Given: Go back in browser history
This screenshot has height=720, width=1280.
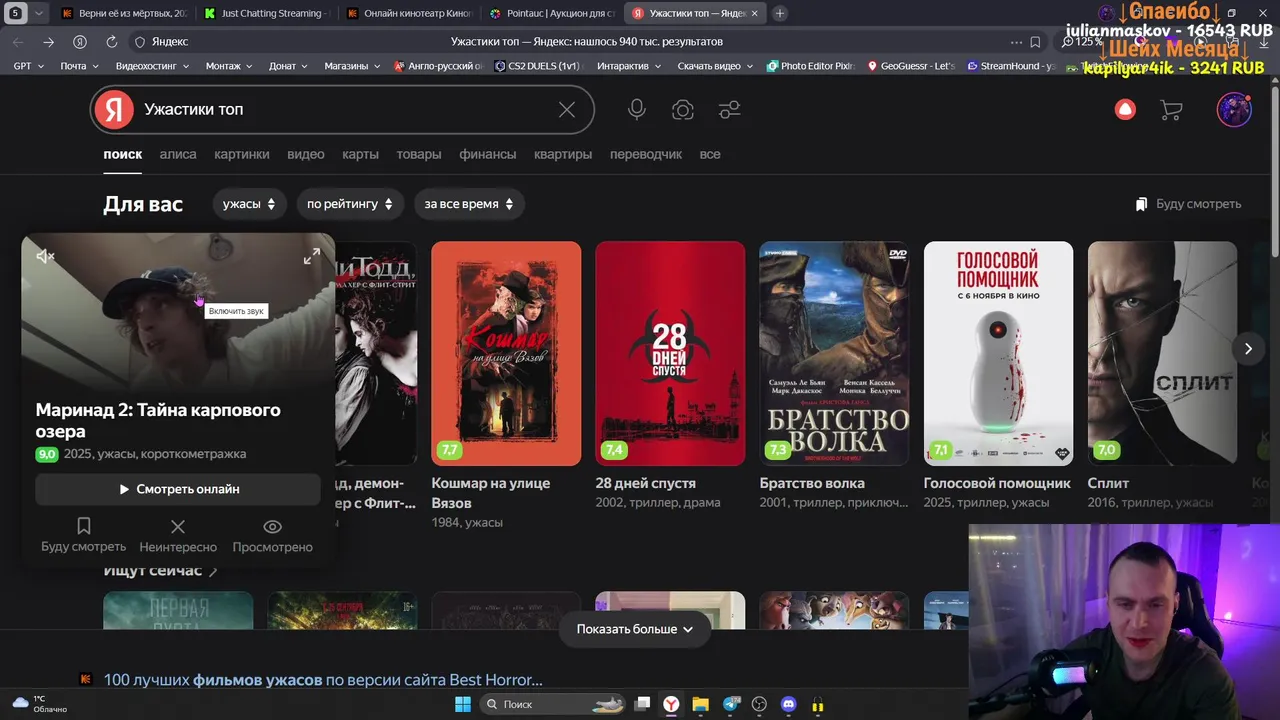Looking at the screenshot, I should tap(18, 42).
